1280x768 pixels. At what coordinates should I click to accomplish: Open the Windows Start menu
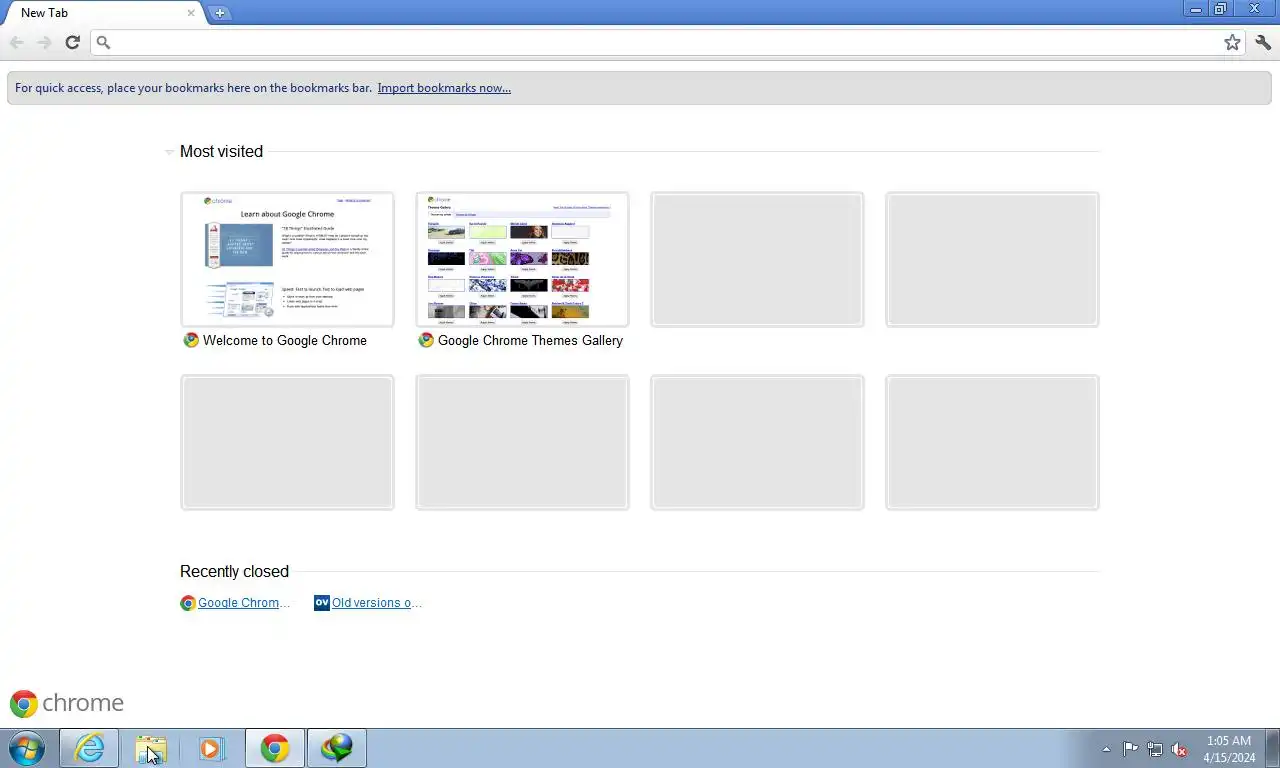(27, 748)
